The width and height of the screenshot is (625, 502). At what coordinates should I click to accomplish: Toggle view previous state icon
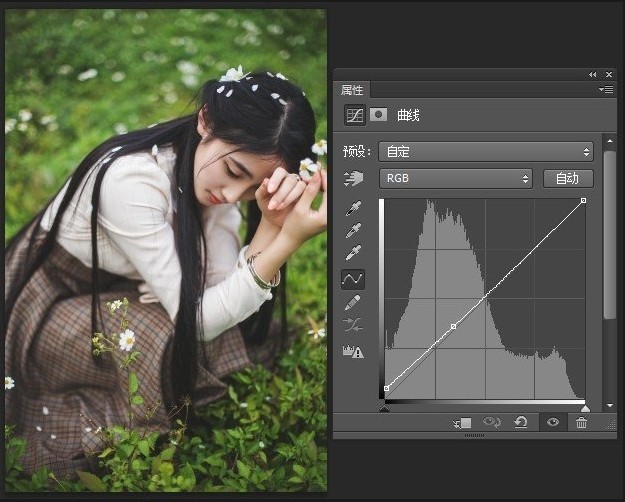point(491,423)
